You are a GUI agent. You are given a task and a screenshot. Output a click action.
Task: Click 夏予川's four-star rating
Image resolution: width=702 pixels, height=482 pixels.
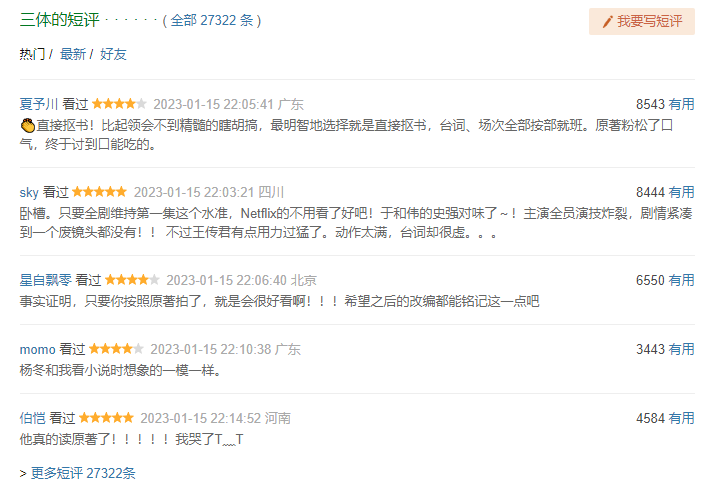(x=119, y=104)
